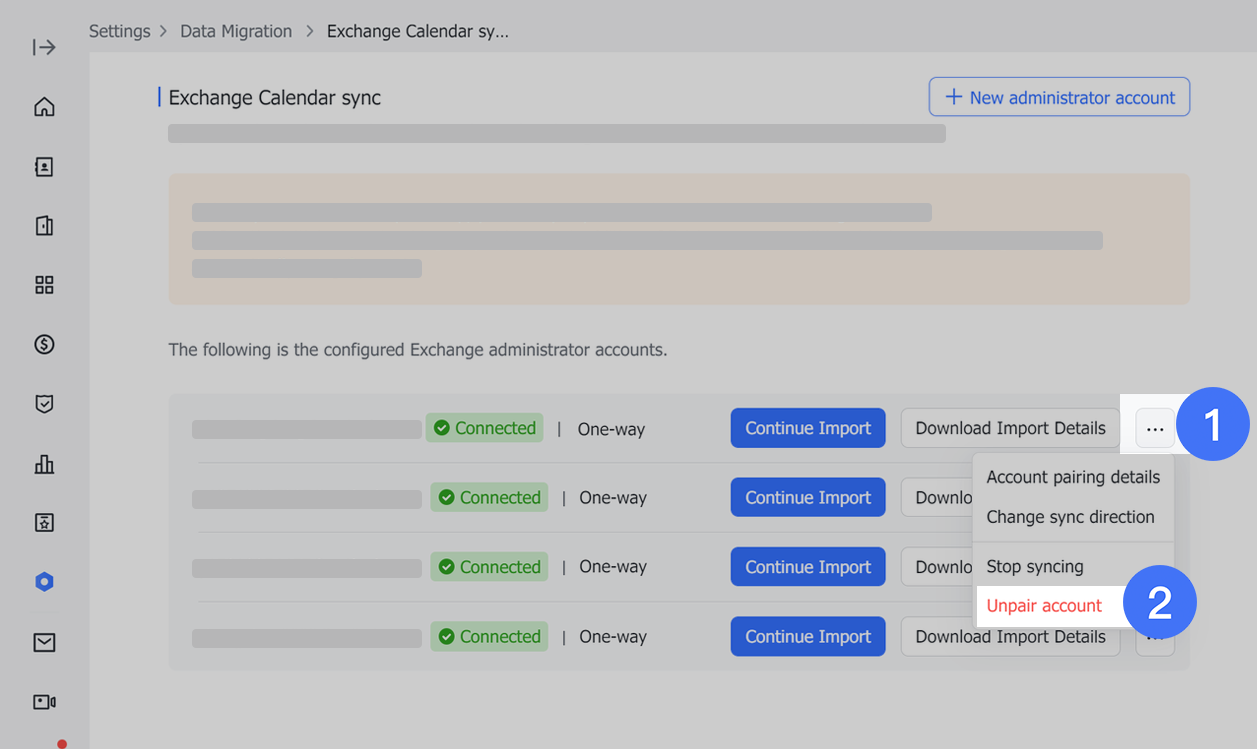Open Account pairing details

click(1072, 477)
